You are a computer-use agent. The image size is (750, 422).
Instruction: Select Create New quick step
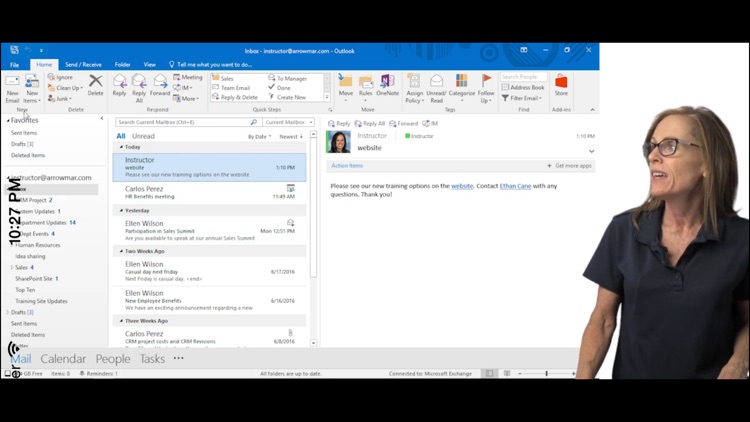click(287, 97)
